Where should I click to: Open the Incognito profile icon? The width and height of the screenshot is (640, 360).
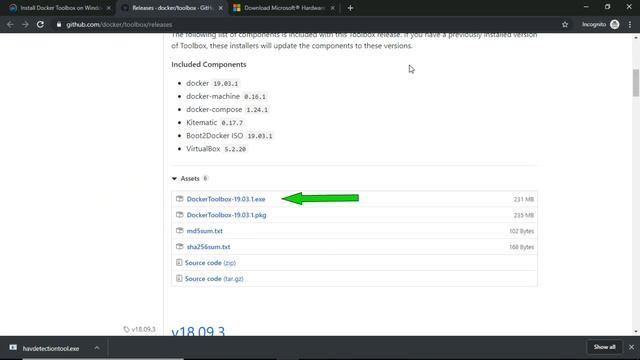pyautogui.click(x=615, y=24)
